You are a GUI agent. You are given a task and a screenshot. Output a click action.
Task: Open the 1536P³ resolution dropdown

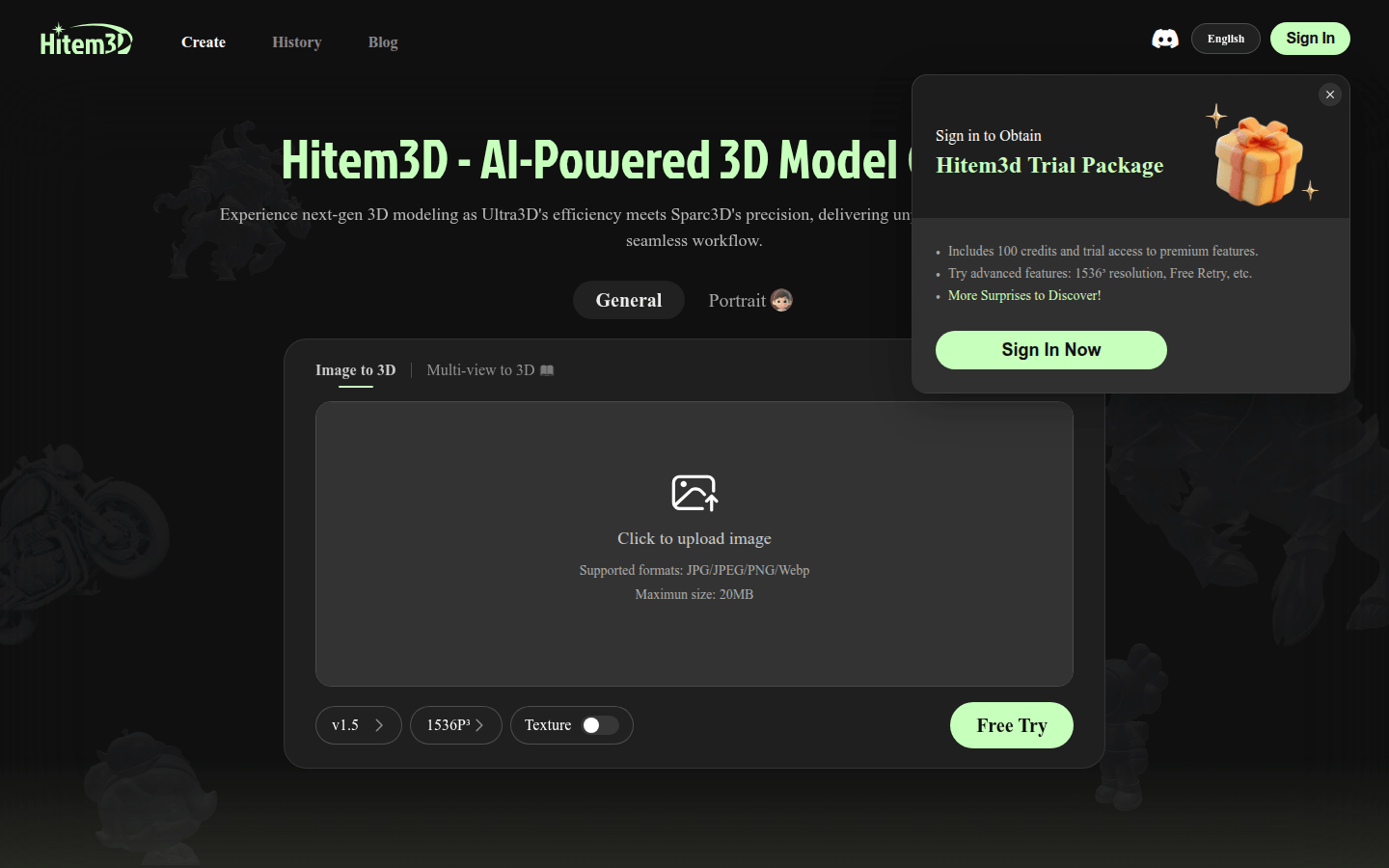[455, 725]
